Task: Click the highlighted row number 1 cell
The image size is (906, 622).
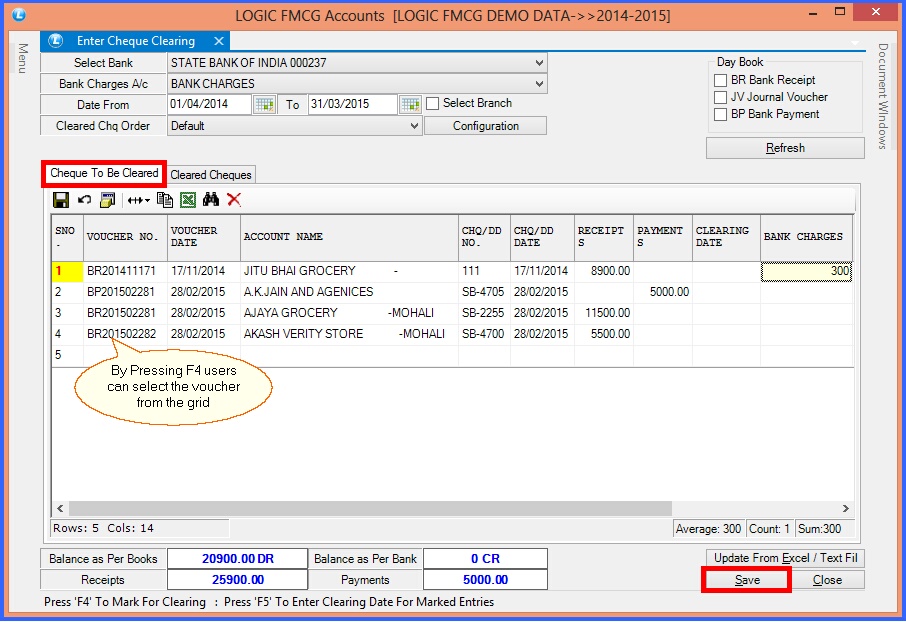Action: [68, 271]
